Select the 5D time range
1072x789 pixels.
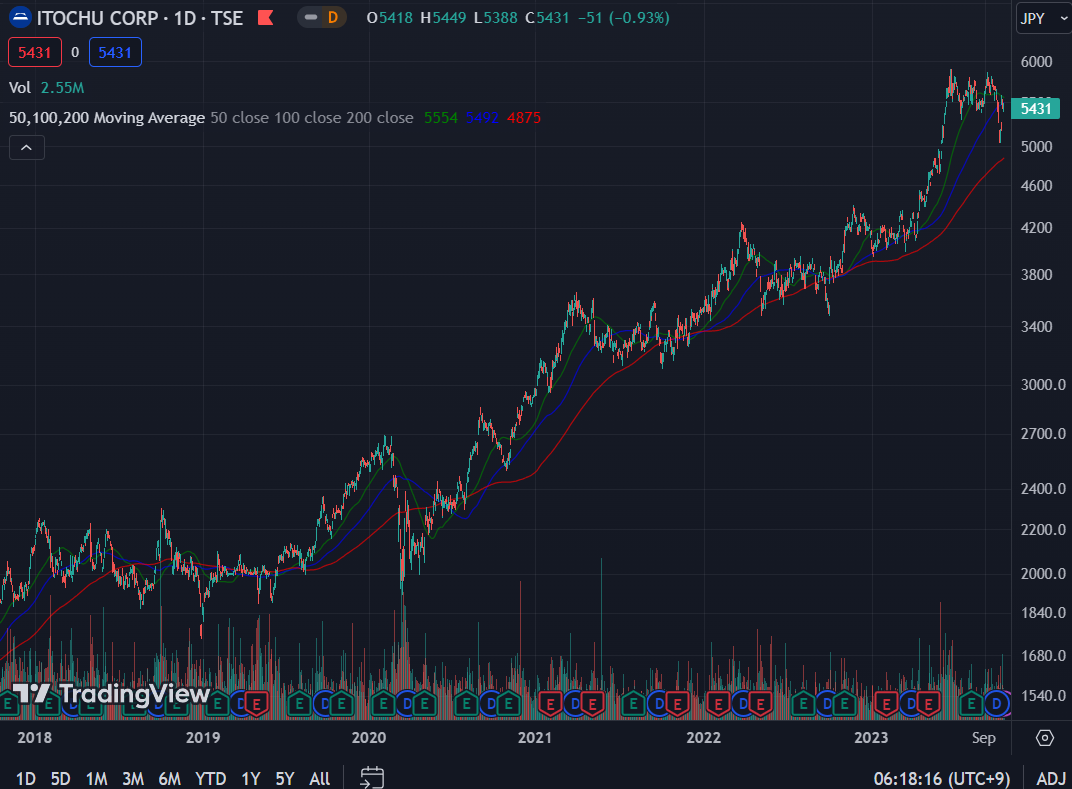tap(60, 779)
